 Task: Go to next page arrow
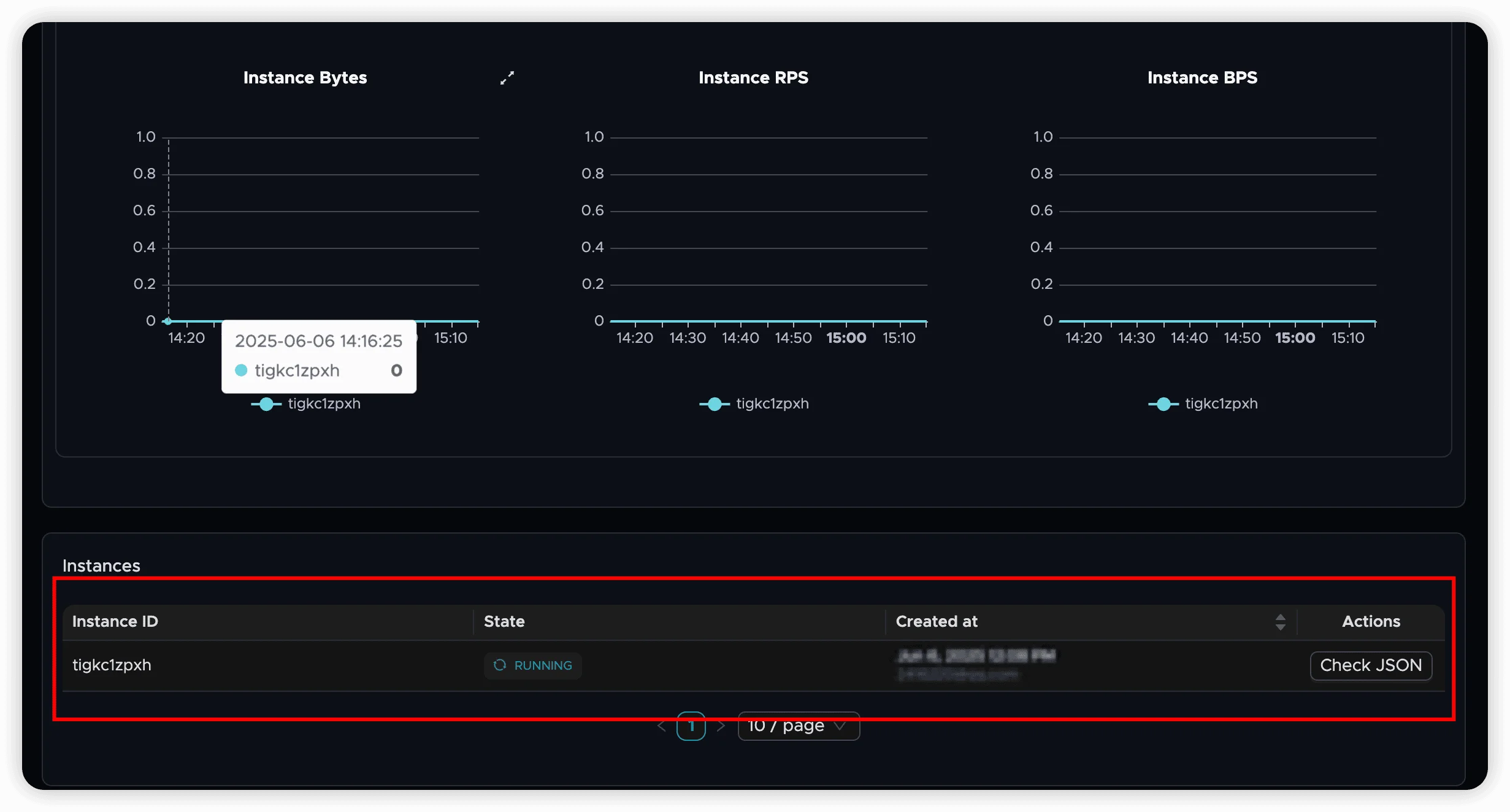point(721,726)
